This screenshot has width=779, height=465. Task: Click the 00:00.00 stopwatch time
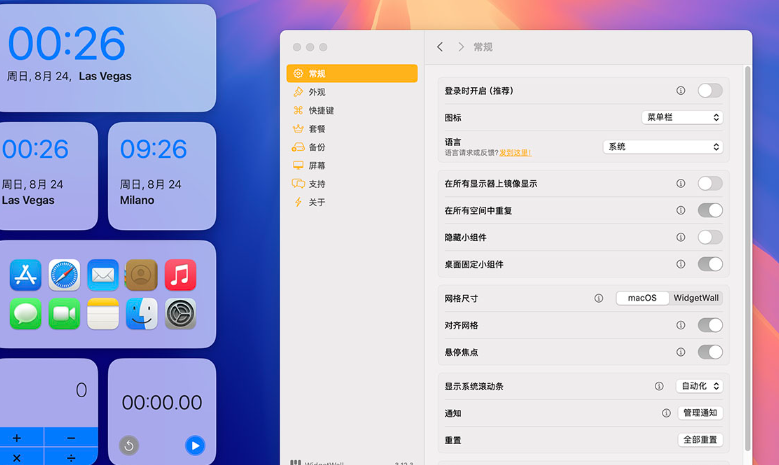coord(162,402)
